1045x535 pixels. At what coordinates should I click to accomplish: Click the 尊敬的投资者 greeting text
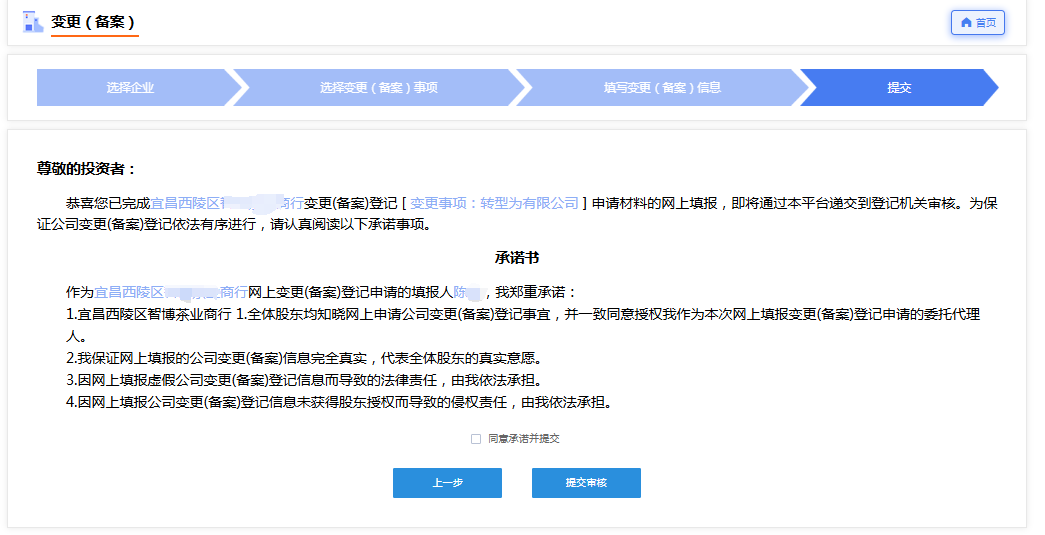(87, 169)
